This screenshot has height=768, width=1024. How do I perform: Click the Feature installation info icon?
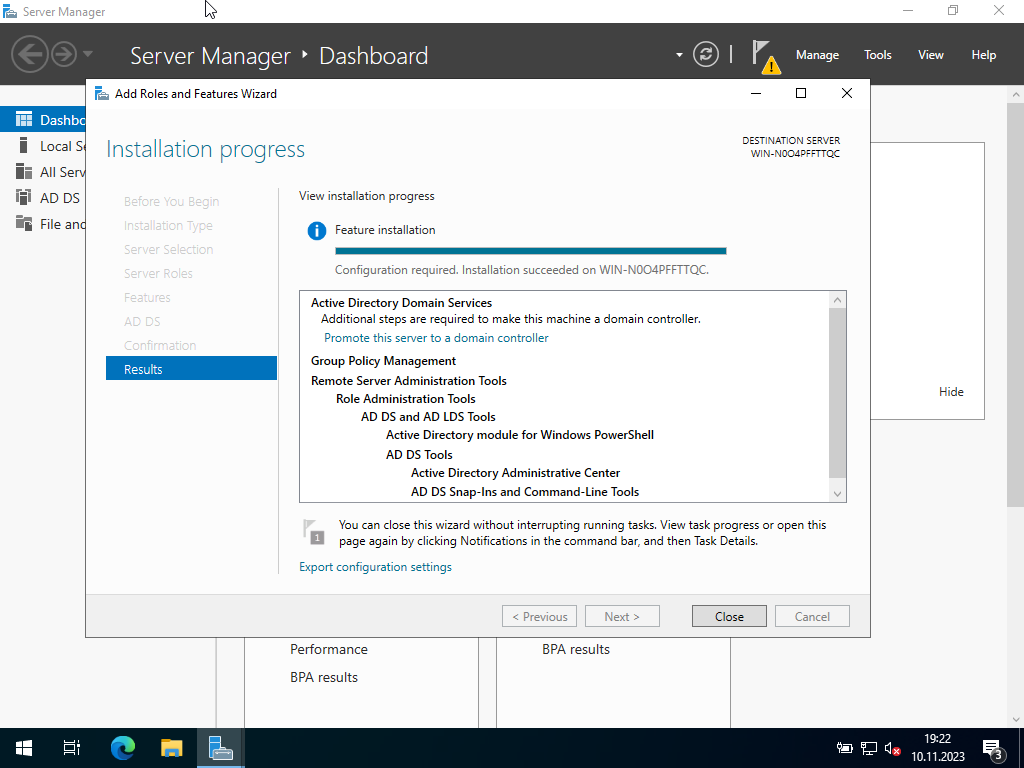point(317,231)
